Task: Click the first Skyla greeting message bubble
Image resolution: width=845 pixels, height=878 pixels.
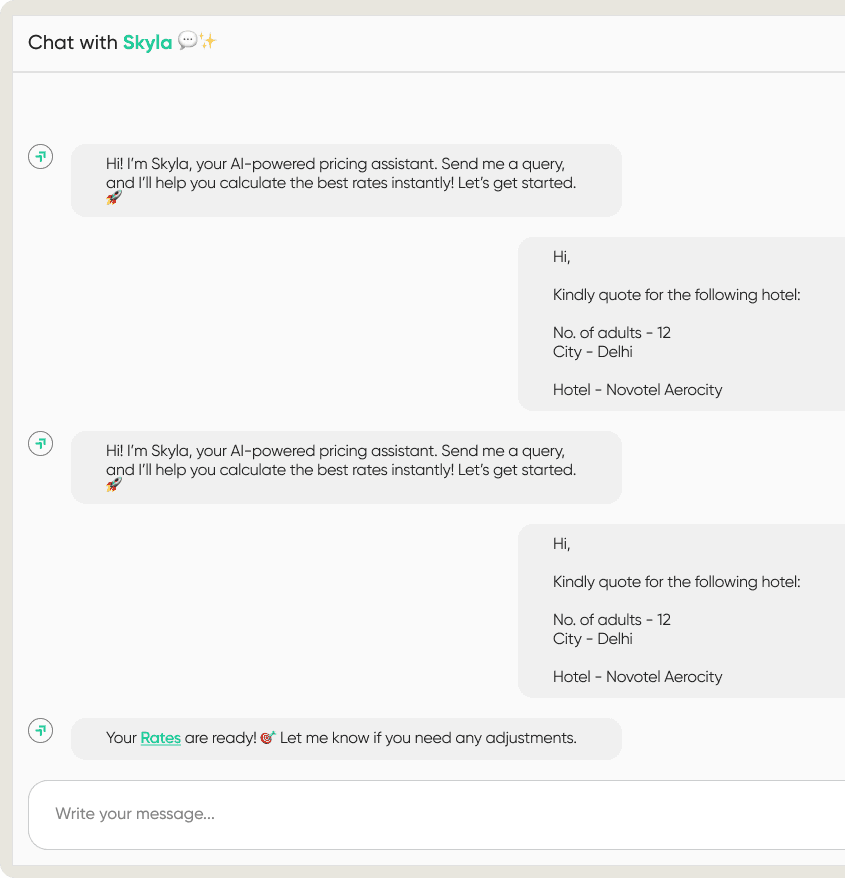Action: (x=346, y=180)
